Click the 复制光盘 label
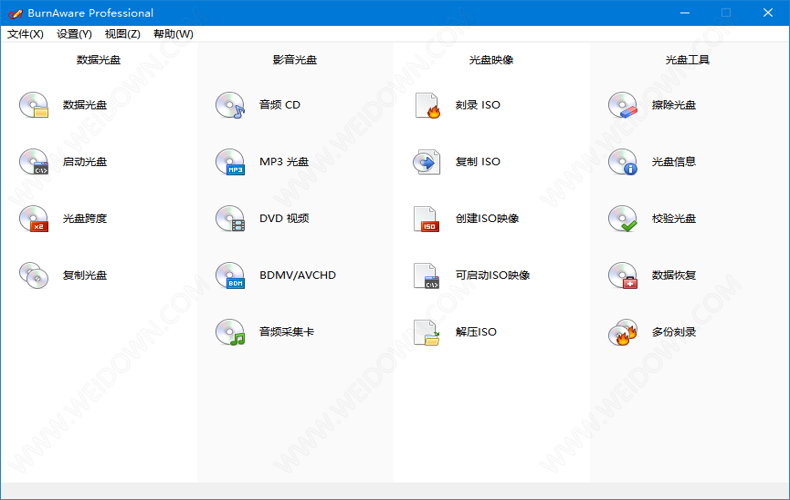 (x=85, y=275)
